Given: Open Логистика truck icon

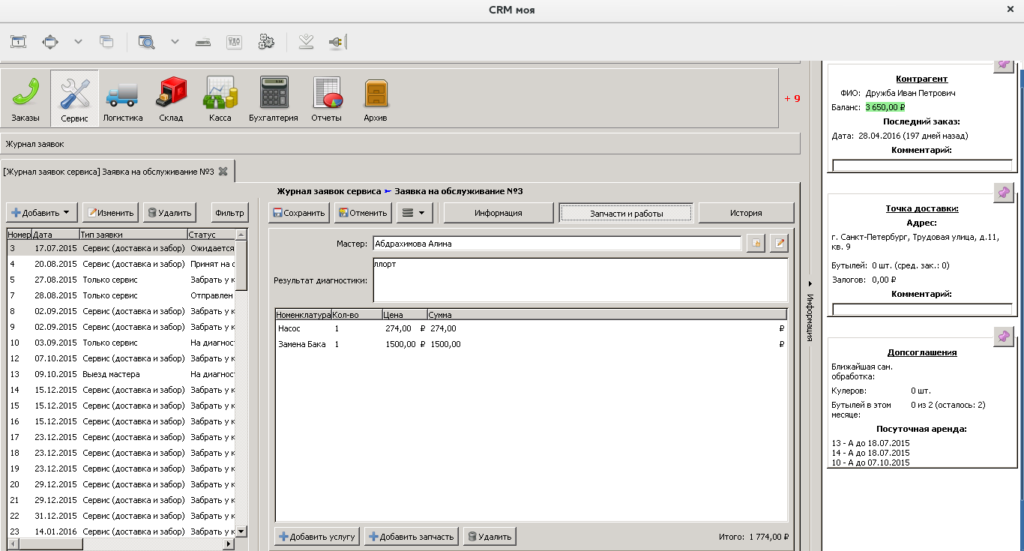Looking at the screenshot, I should point(122,99).
